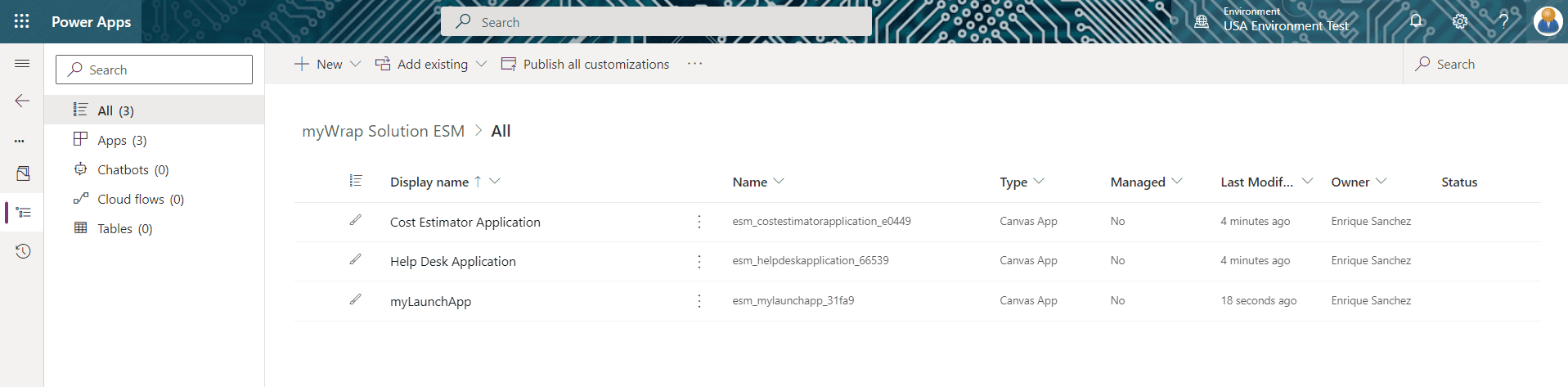The width and height of the screenshot is (1568, 387).
Task: Open more options for Help Desk Application
Action: 699,261
